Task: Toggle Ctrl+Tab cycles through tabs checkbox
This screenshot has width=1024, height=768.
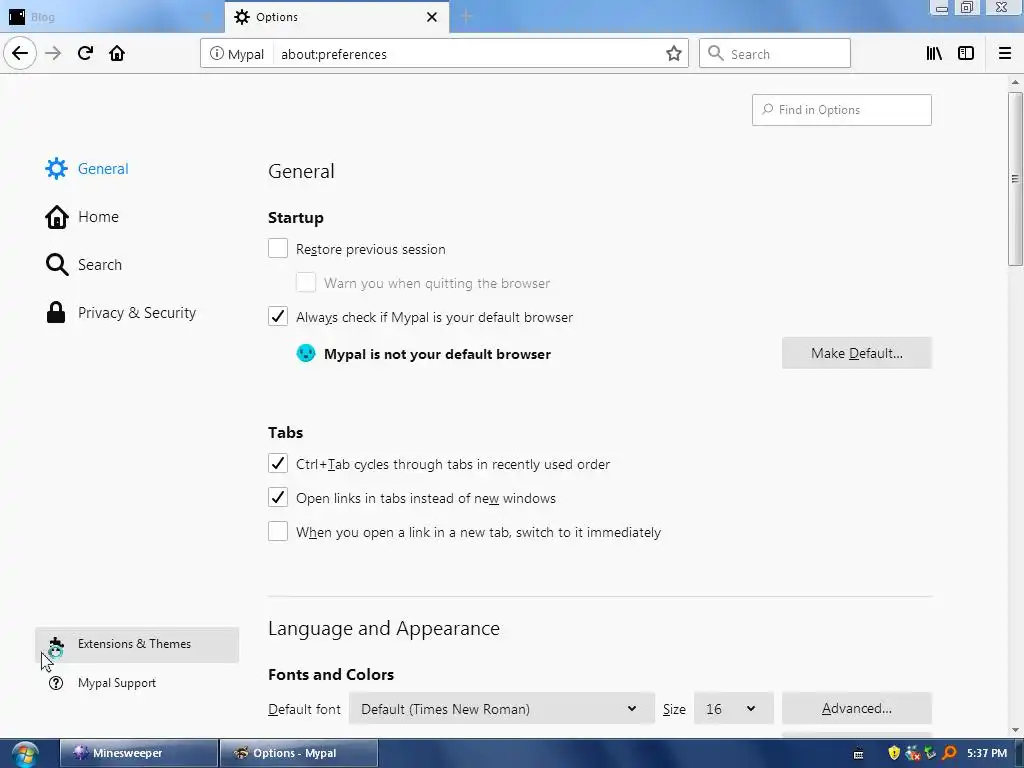Action: point(278,463)
